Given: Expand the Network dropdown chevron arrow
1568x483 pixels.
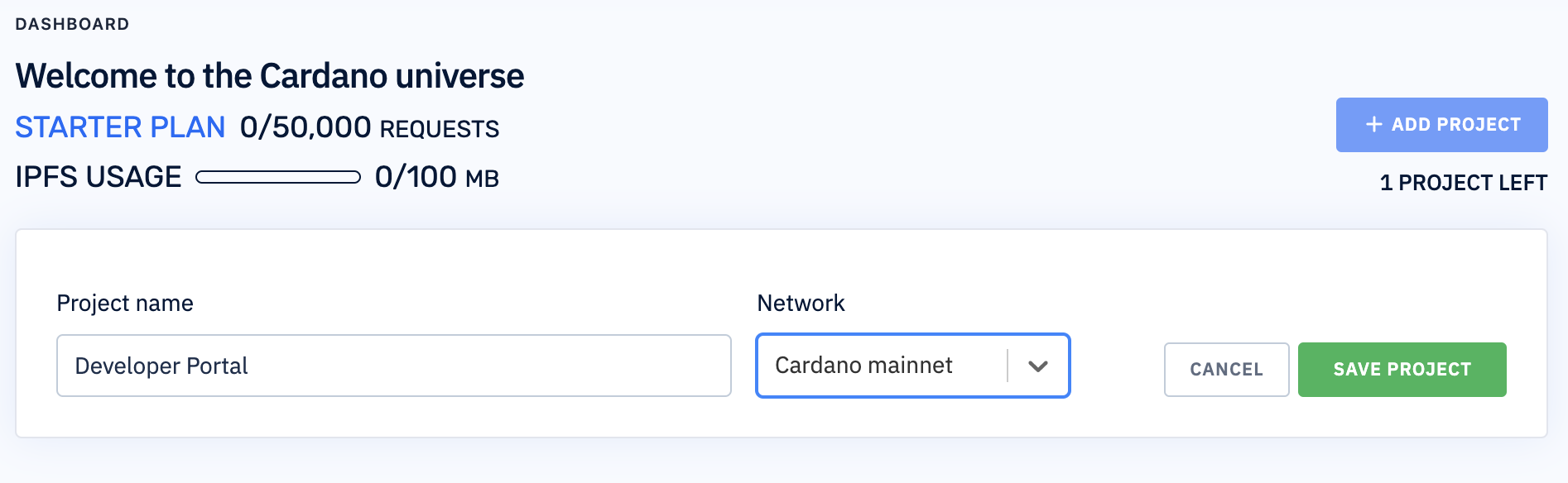Looking at the screenshot, I should tap(1038, 366).
